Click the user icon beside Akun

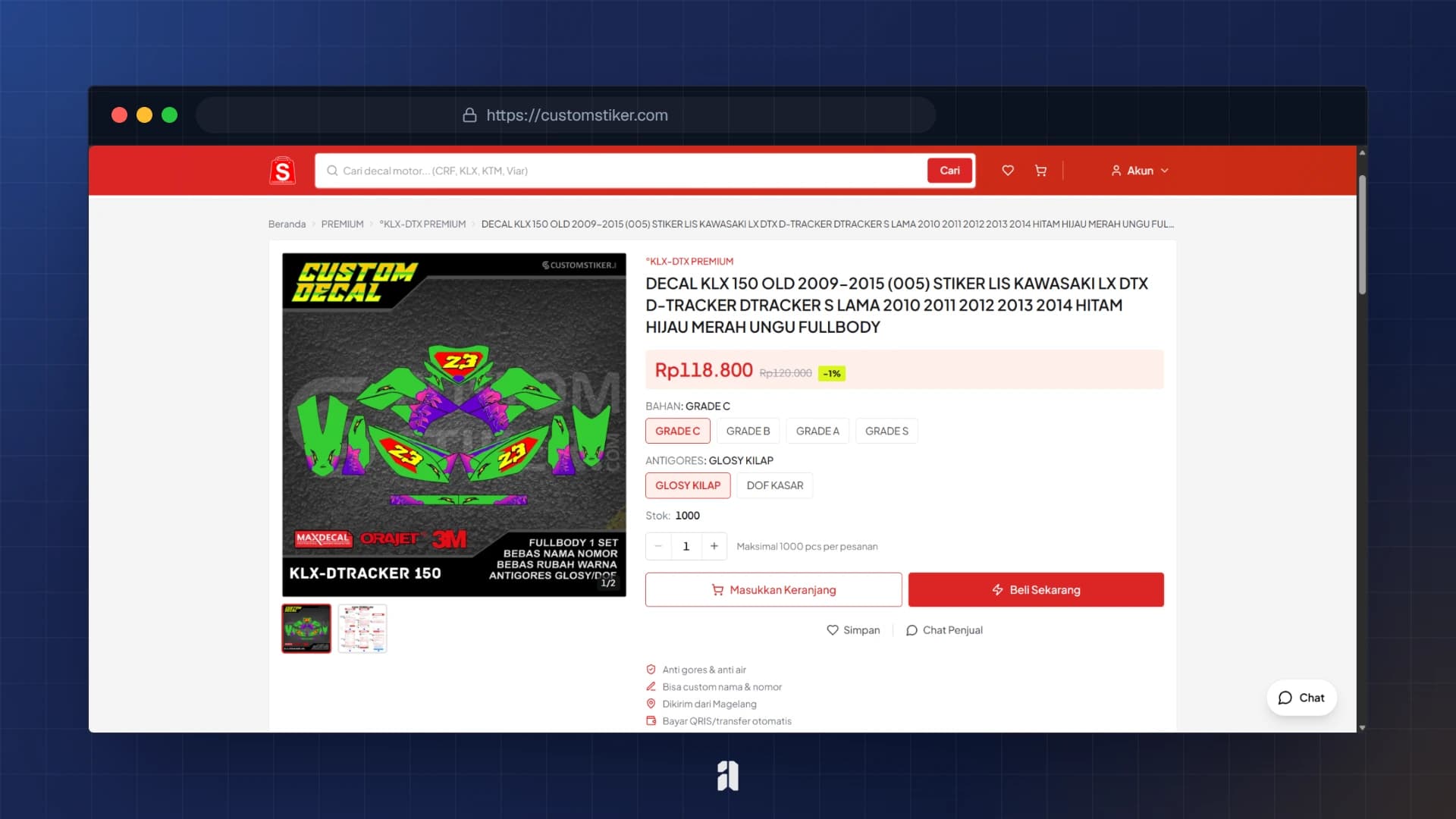[1116, 171]
